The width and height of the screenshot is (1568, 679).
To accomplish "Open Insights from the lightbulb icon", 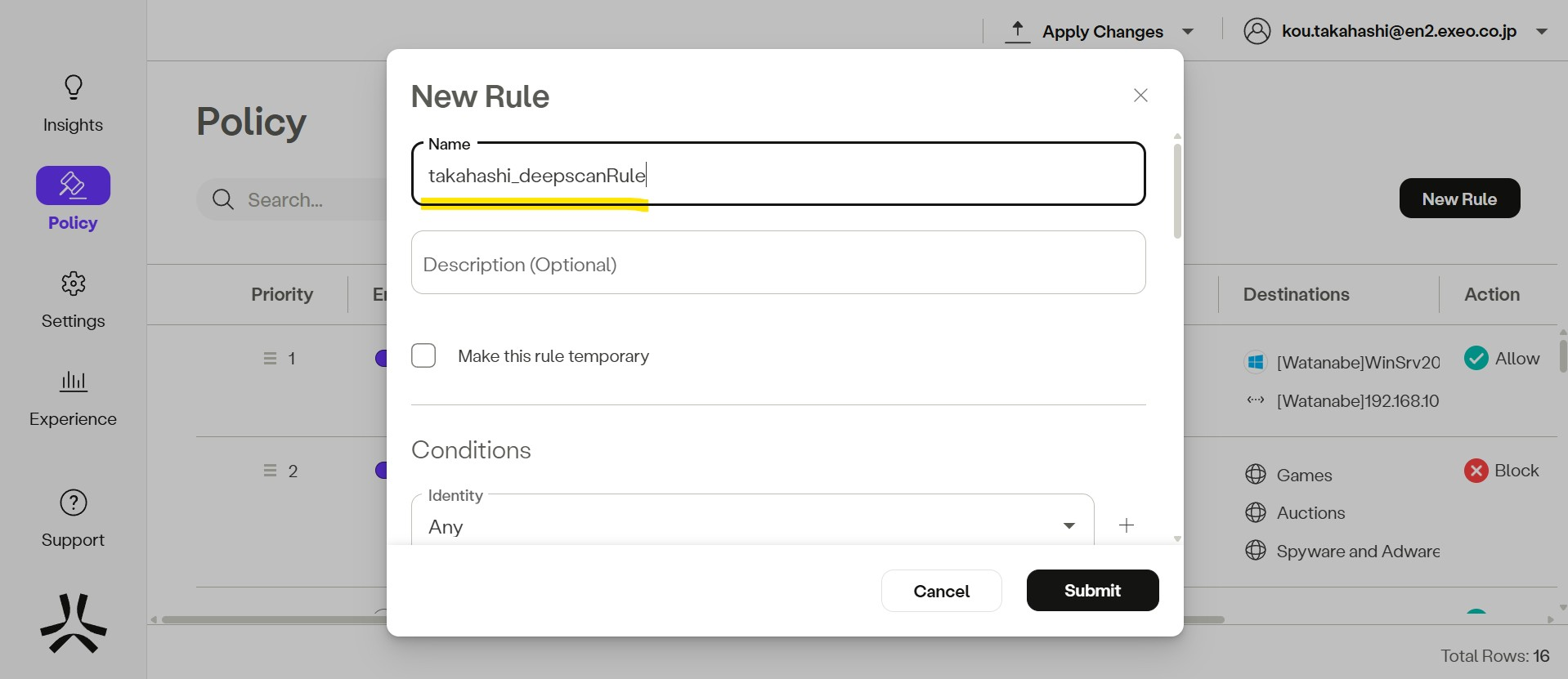I will (74, 87).
